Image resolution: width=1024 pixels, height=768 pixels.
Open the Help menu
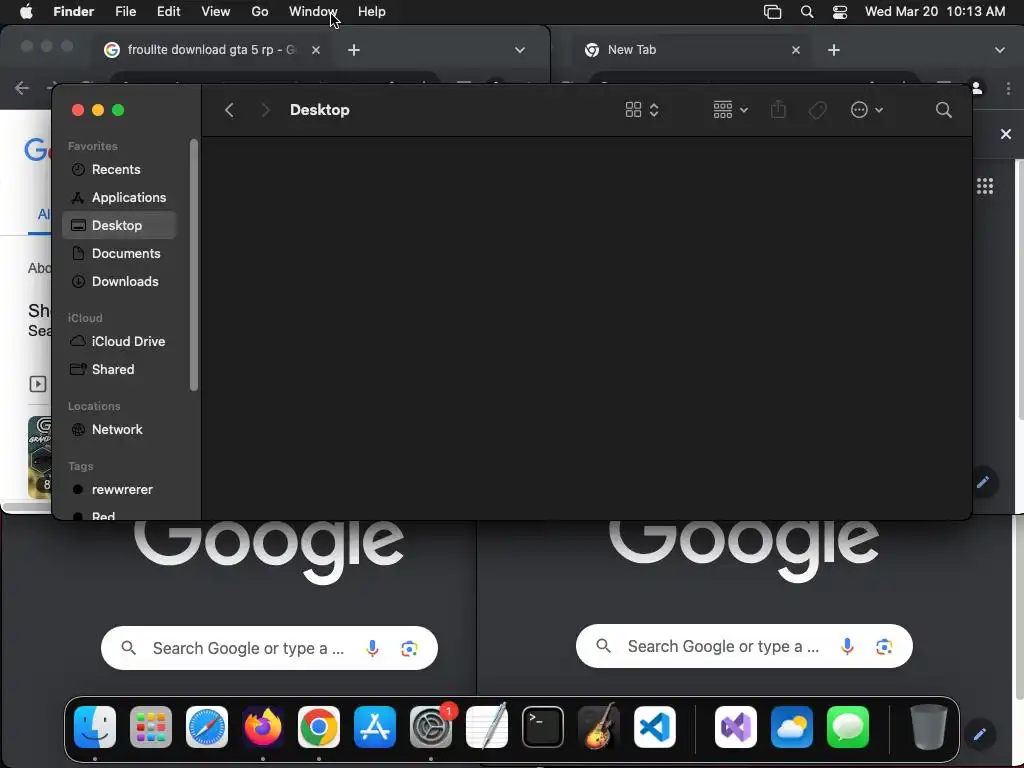click(x=372, y=12)
